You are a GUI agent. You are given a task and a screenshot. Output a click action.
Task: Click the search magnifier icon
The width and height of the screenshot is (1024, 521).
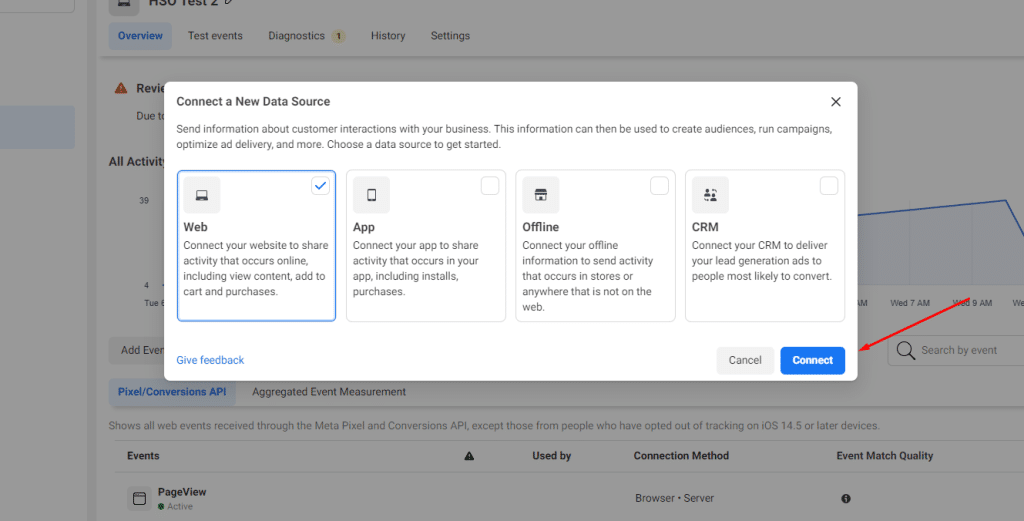906,350
